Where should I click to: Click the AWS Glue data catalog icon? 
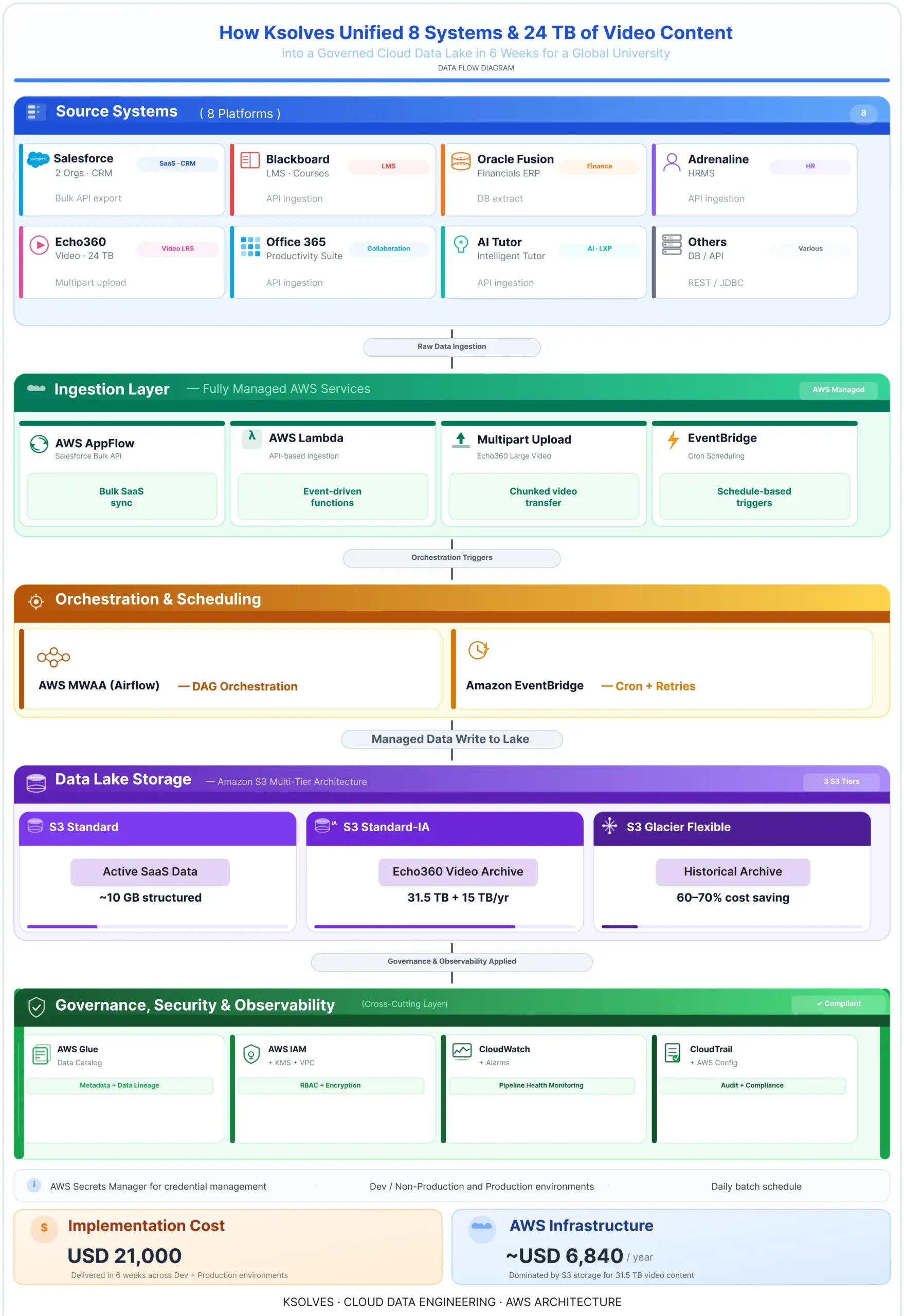pos(41,1054)
